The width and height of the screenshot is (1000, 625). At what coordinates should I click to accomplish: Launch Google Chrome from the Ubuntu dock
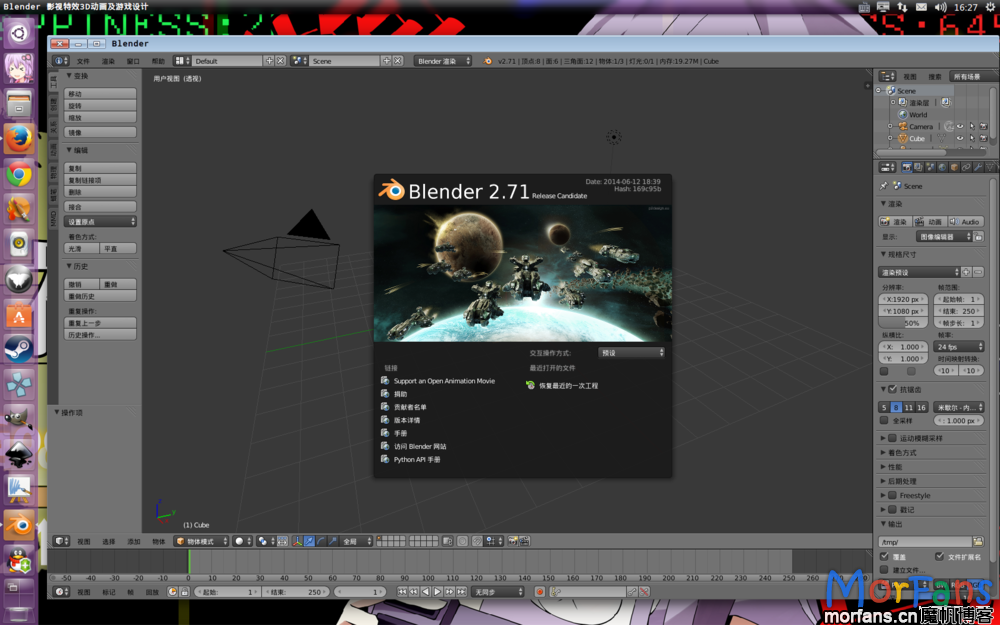19,174
